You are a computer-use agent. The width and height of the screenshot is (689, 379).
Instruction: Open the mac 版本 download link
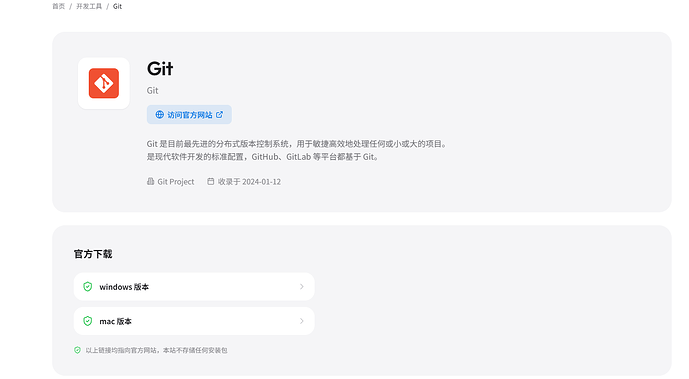click(x=194, y=321)
